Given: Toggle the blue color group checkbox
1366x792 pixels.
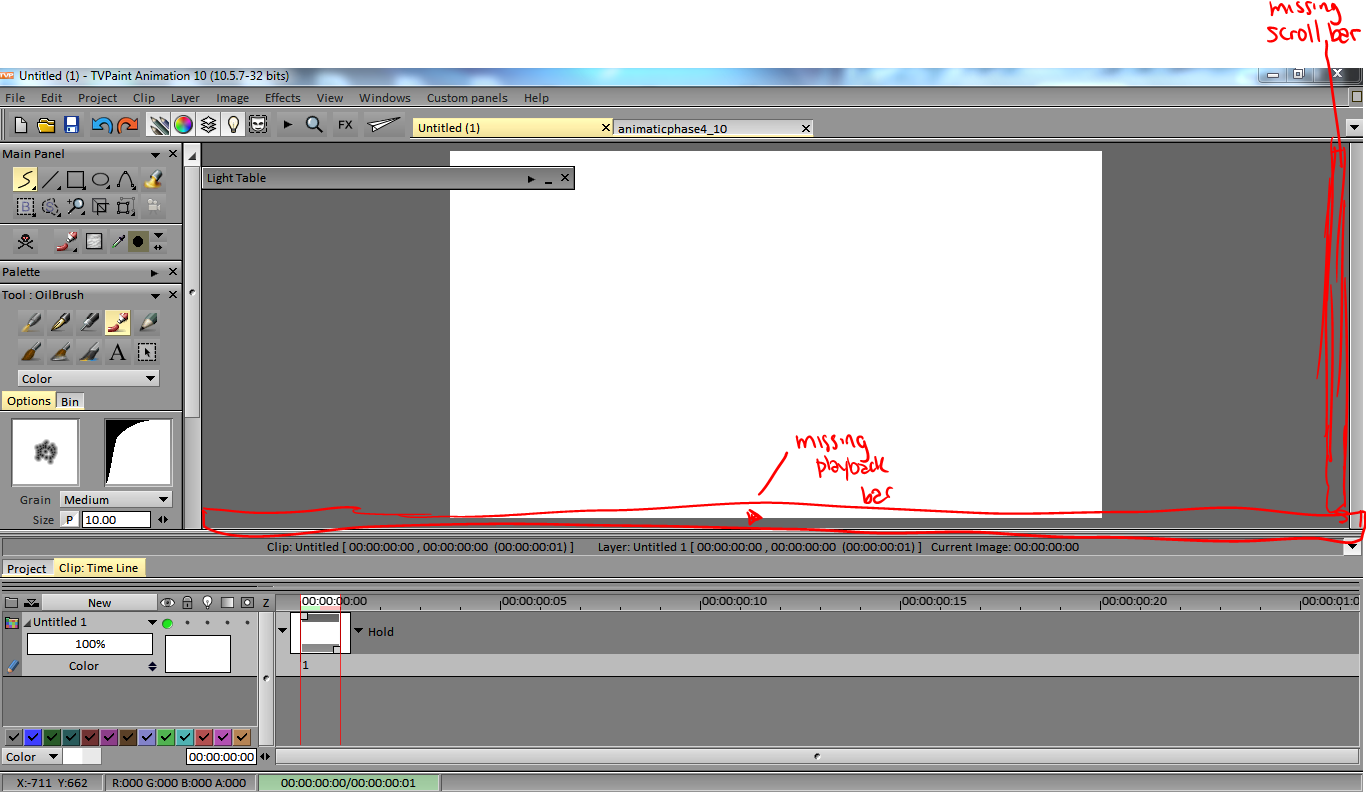Looking at the screenshot, I should (x=33, y=737).
